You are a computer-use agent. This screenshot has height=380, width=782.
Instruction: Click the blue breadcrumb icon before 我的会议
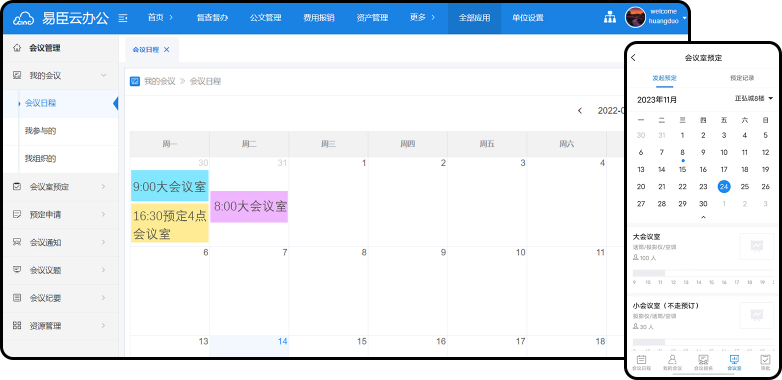coord(135,81)
